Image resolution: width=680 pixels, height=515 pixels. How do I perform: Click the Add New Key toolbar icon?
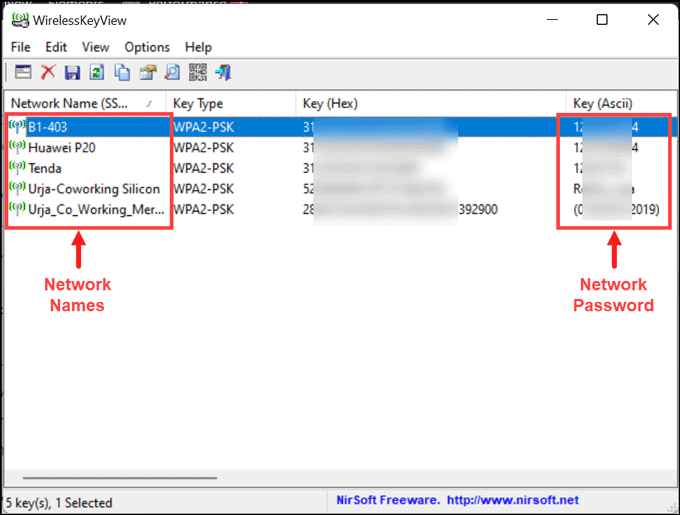[x=23, y=72]
